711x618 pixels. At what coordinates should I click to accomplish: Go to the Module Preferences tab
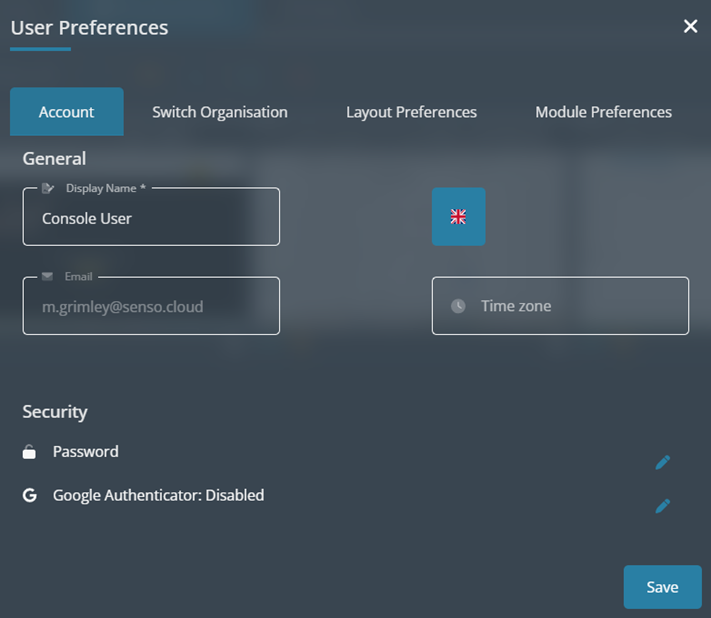coord(603,112)
